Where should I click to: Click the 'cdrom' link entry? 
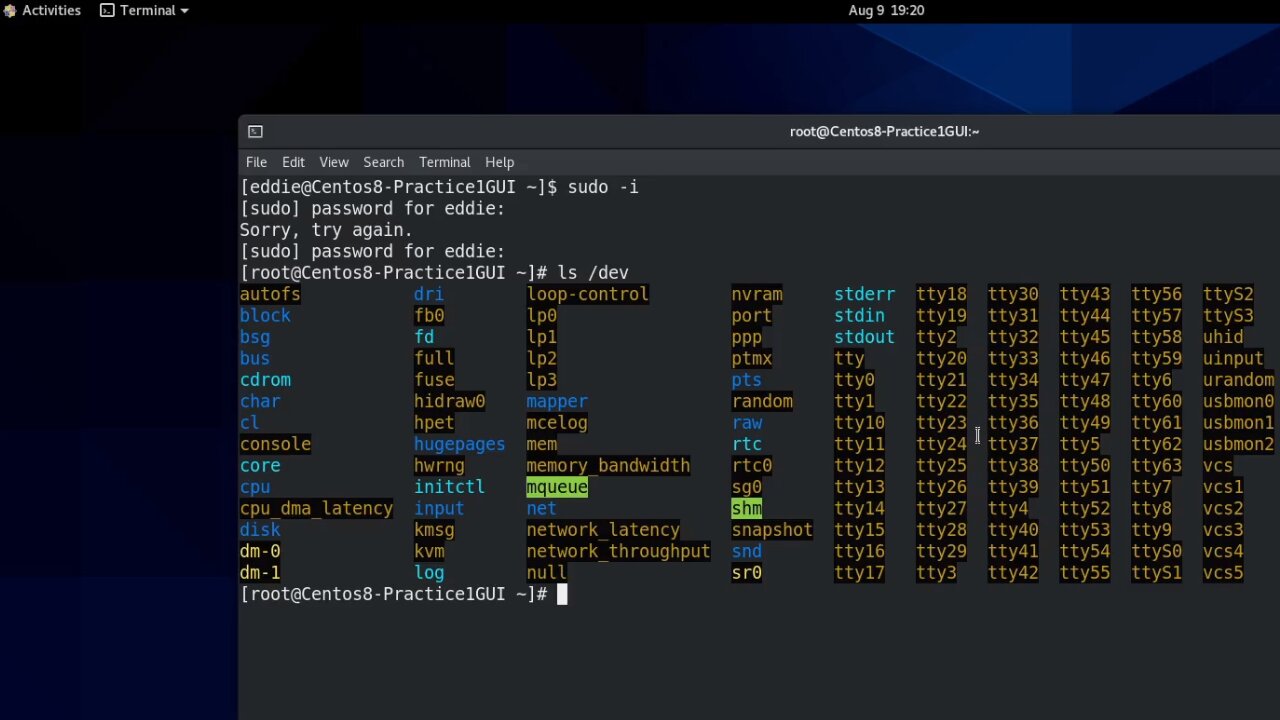(265, 380)
